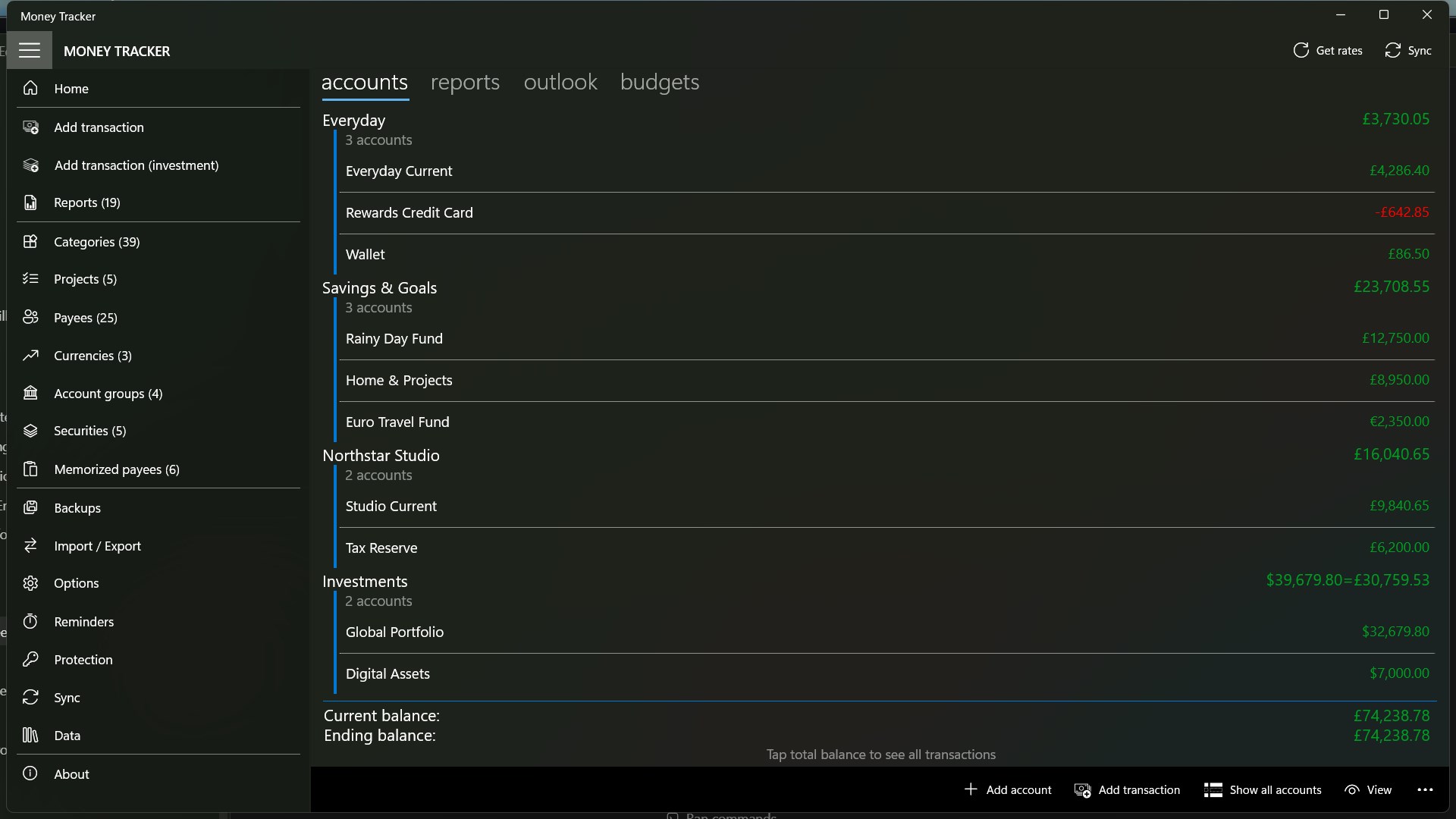Click the Add transaction sidebar icon
The width and height of the screenshot is (1456, 819).
[30, 127]
